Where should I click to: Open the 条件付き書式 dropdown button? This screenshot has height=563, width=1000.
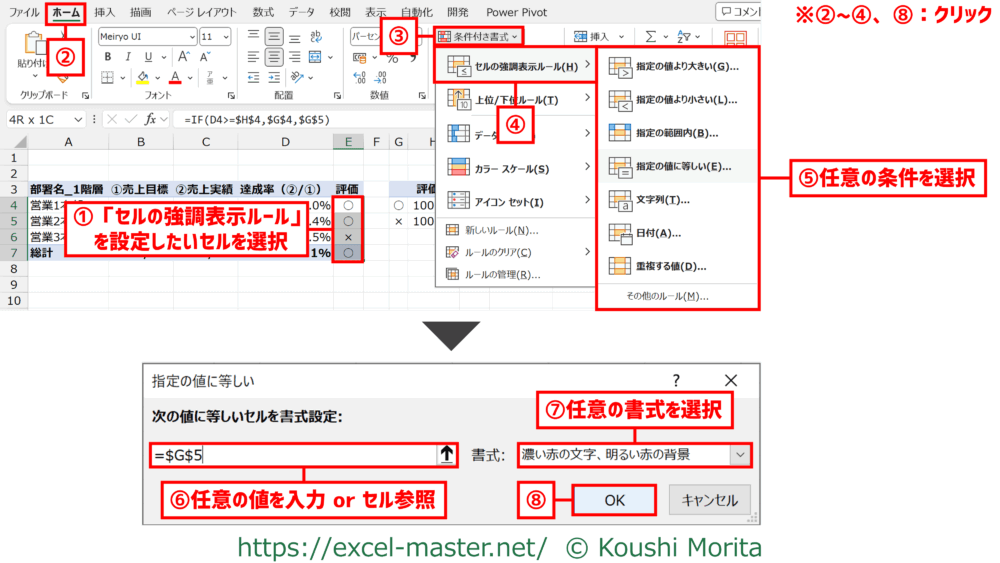click(x=480, y=36)
